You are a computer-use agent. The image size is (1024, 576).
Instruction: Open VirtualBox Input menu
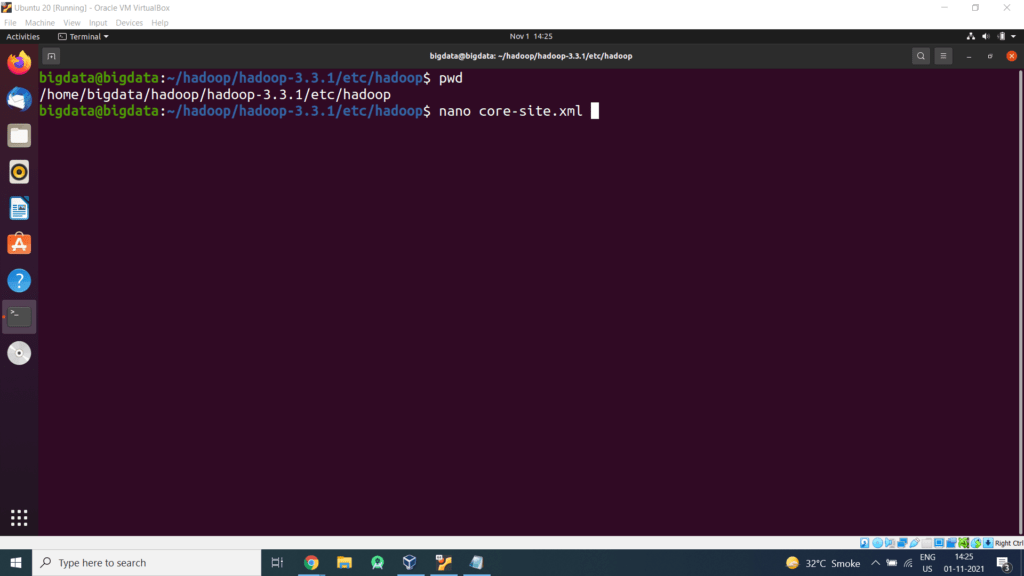[x=98, y=23]
